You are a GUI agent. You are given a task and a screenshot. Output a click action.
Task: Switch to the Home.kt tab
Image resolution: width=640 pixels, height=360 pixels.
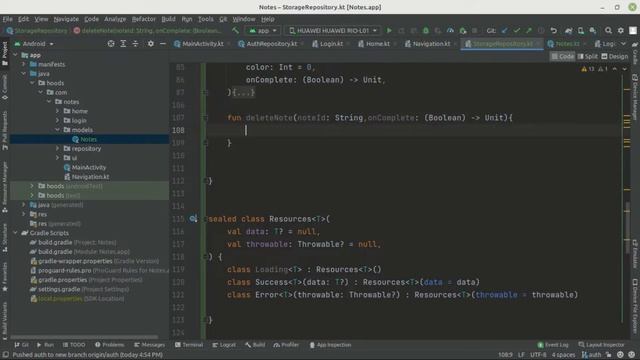coord(378,44)
